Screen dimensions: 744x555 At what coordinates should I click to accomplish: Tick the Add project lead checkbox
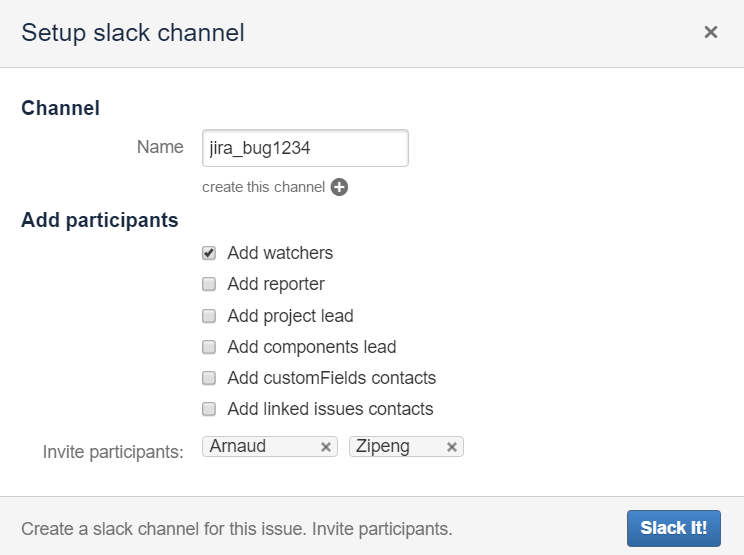[x=209, y=316]
